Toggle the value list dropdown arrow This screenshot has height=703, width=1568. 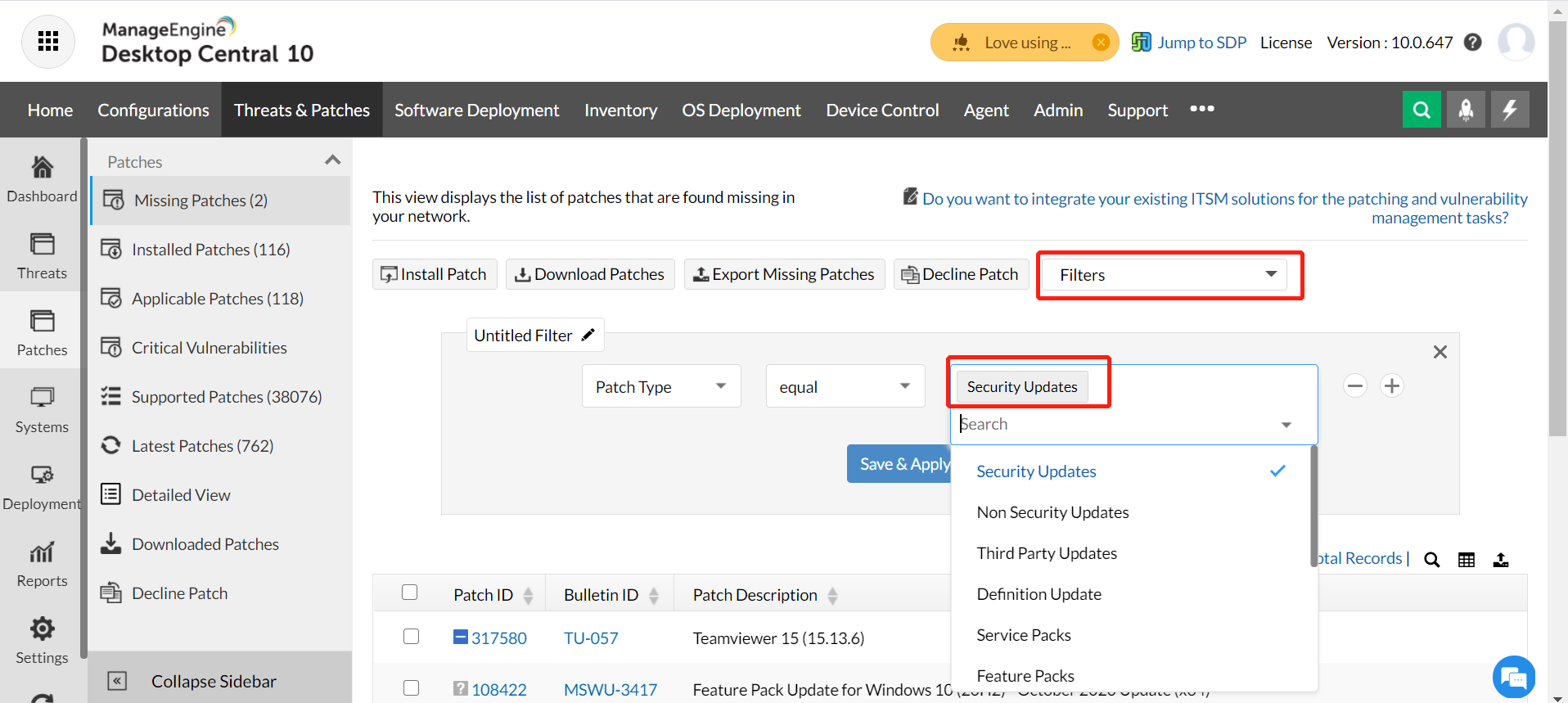1286,425
